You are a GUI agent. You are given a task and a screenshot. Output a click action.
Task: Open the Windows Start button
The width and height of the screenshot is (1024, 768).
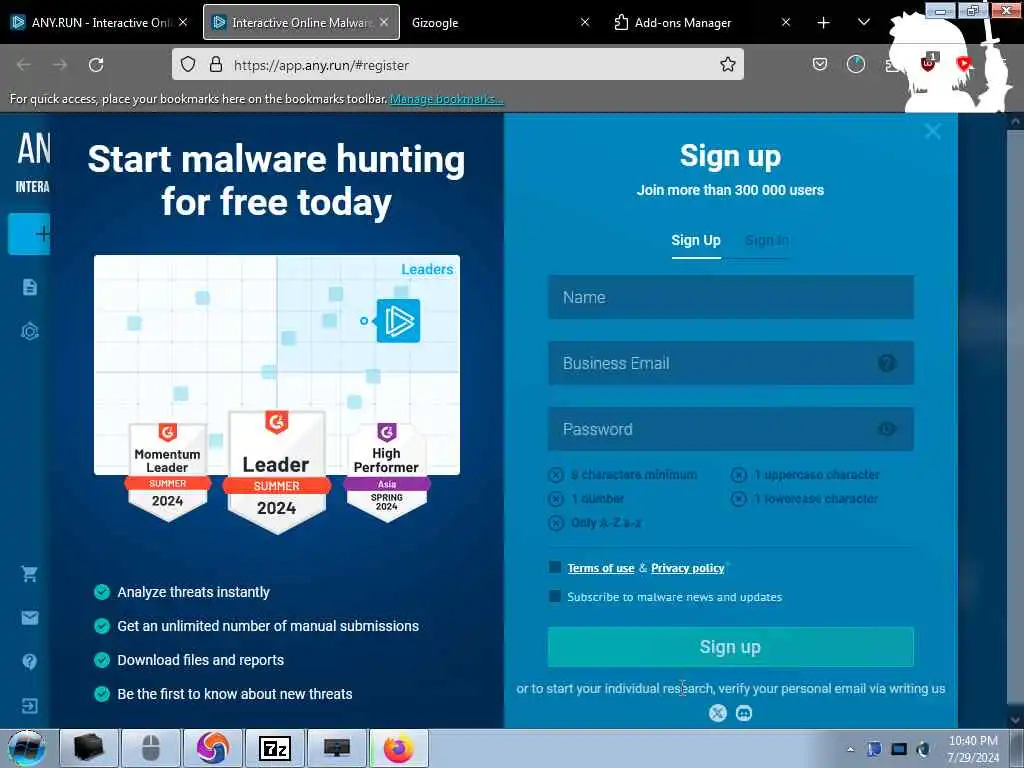pyautogui.click(x=26, y=748)
